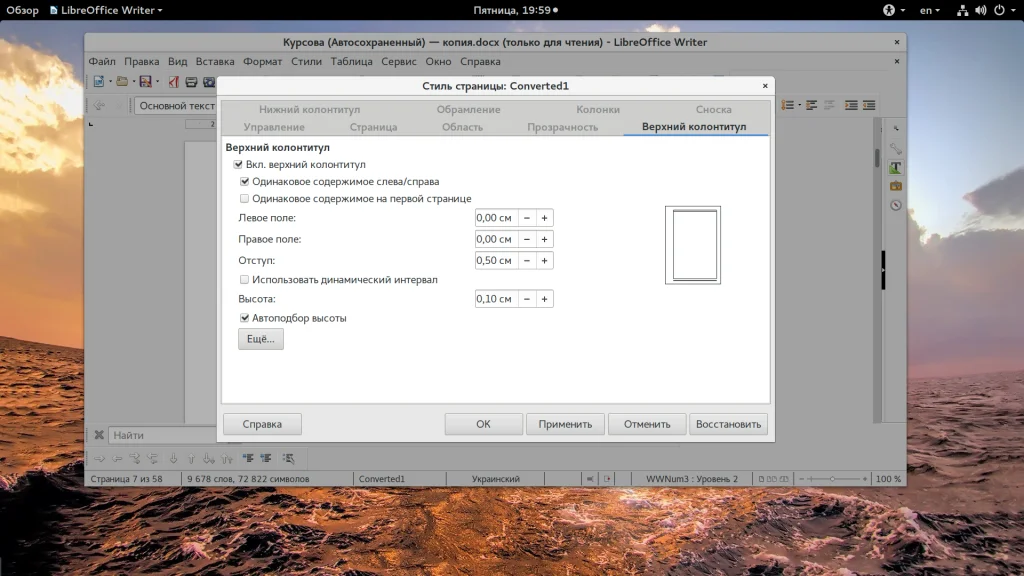Viewport: 1024px width, 576px height.
Task: Uncheck the 'Автоподбор высоты' checkbox
Action: (245, 318)
